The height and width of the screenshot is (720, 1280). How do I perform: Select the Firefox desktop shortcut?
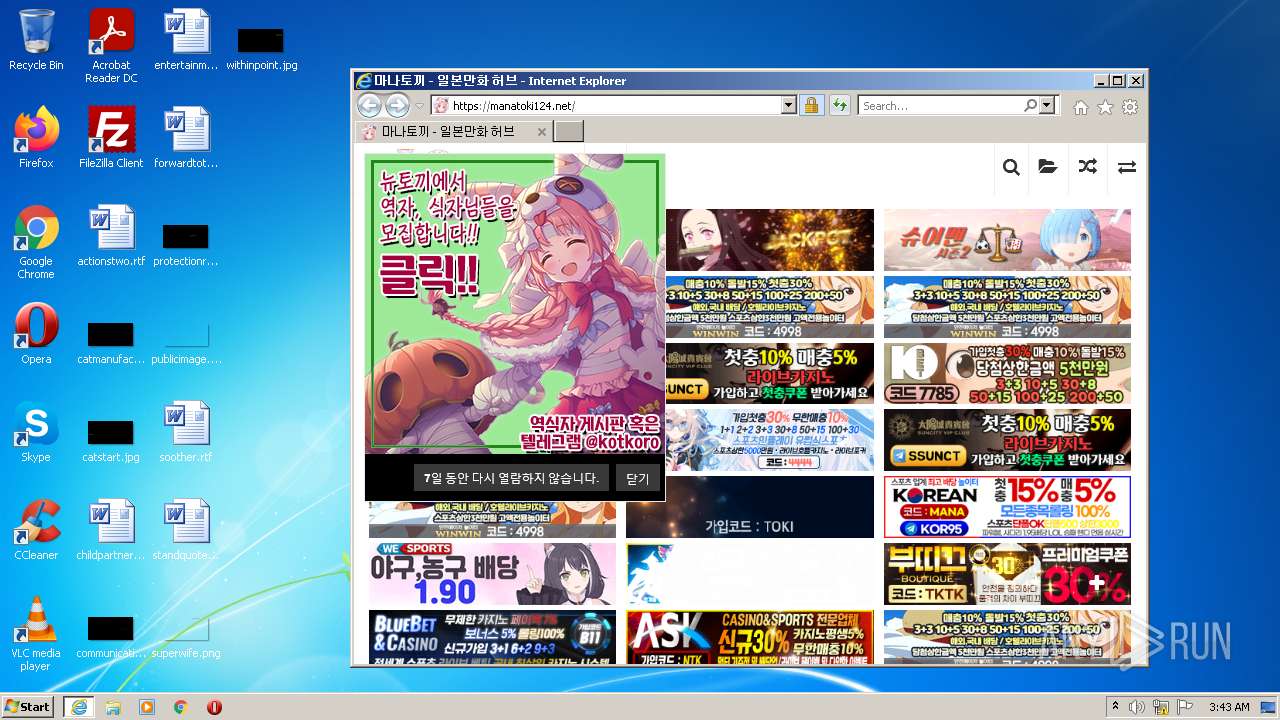[x=36, y=137]
